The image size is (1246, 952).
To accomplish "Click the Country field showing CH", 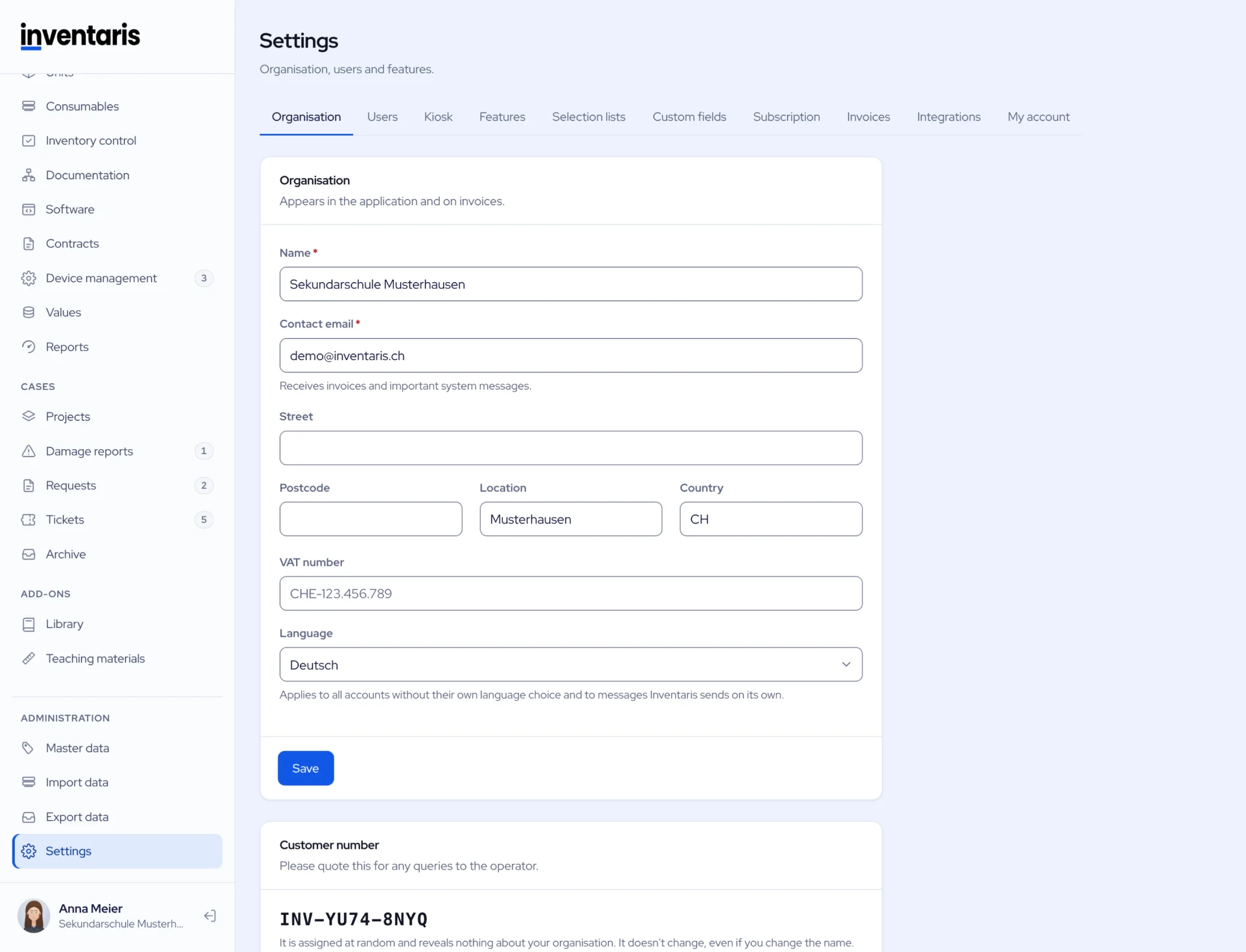I will tap(771, 519).
